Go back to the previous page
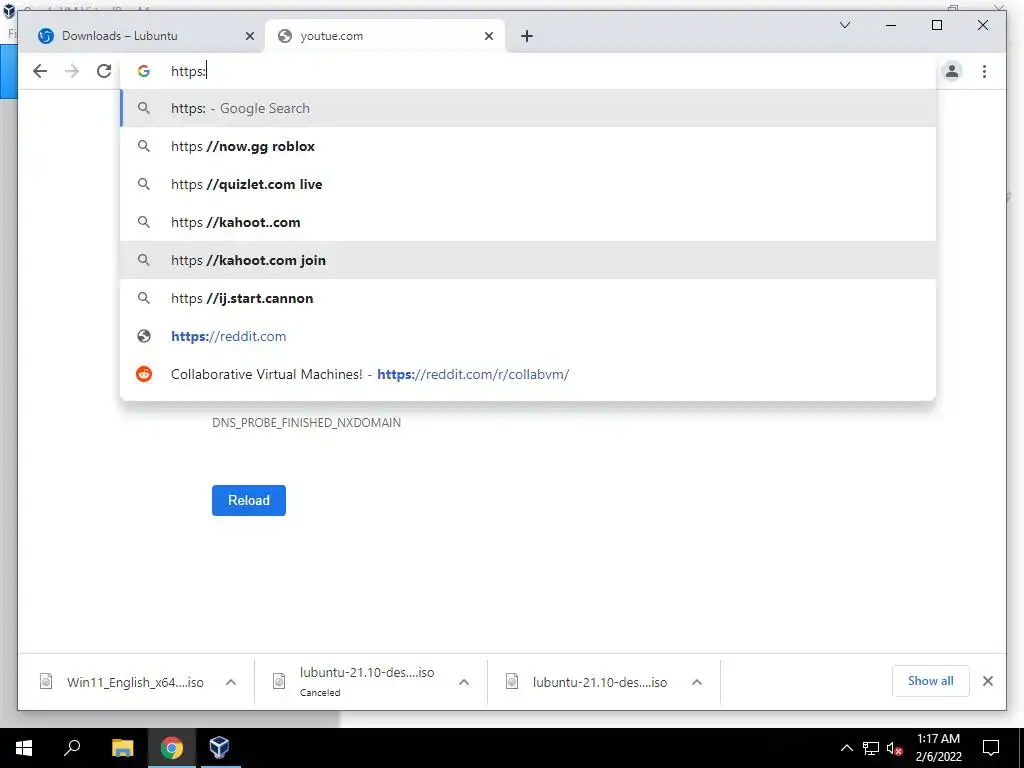This screenshot has height=768, width=1024. (x=40, y=71)
